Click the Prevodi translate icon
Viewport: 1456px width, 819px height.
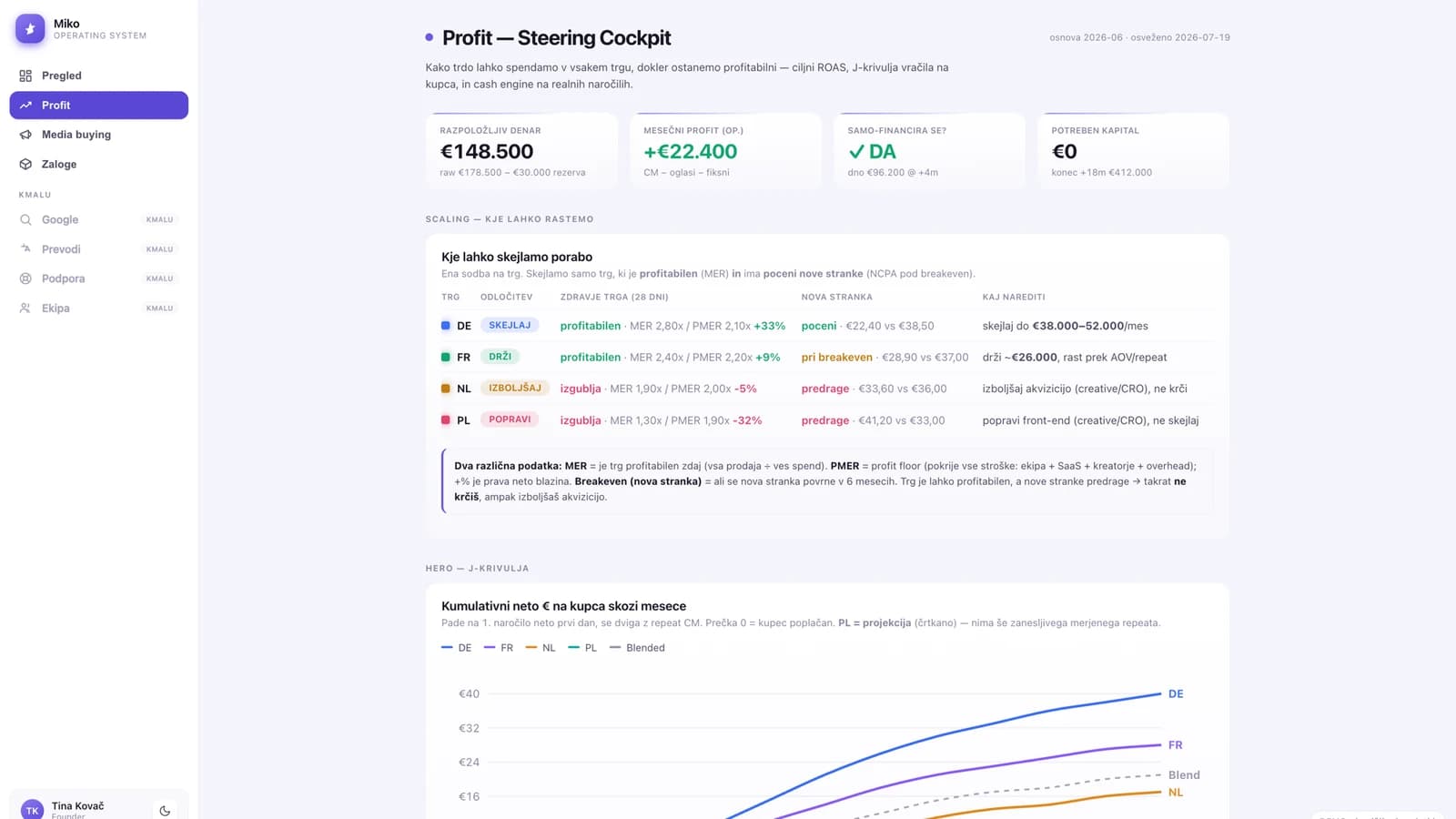click(25, 248)
